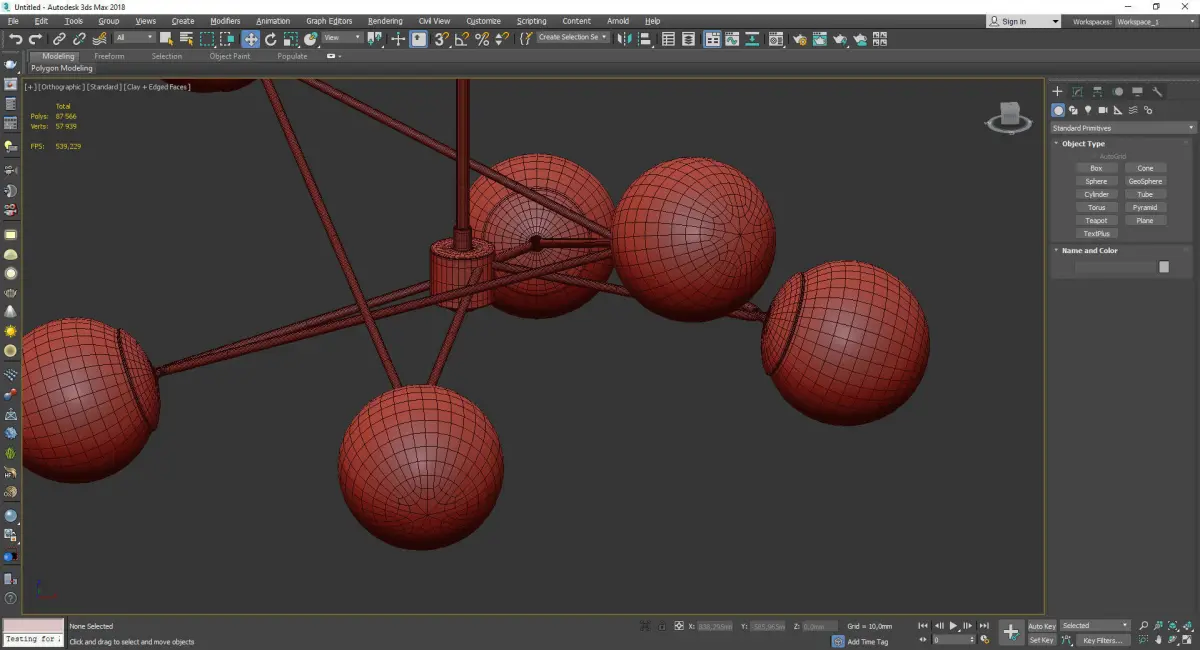Toggle the 3D Snaps button
This screenshot has width=1200, height=650.
[441, 39]
